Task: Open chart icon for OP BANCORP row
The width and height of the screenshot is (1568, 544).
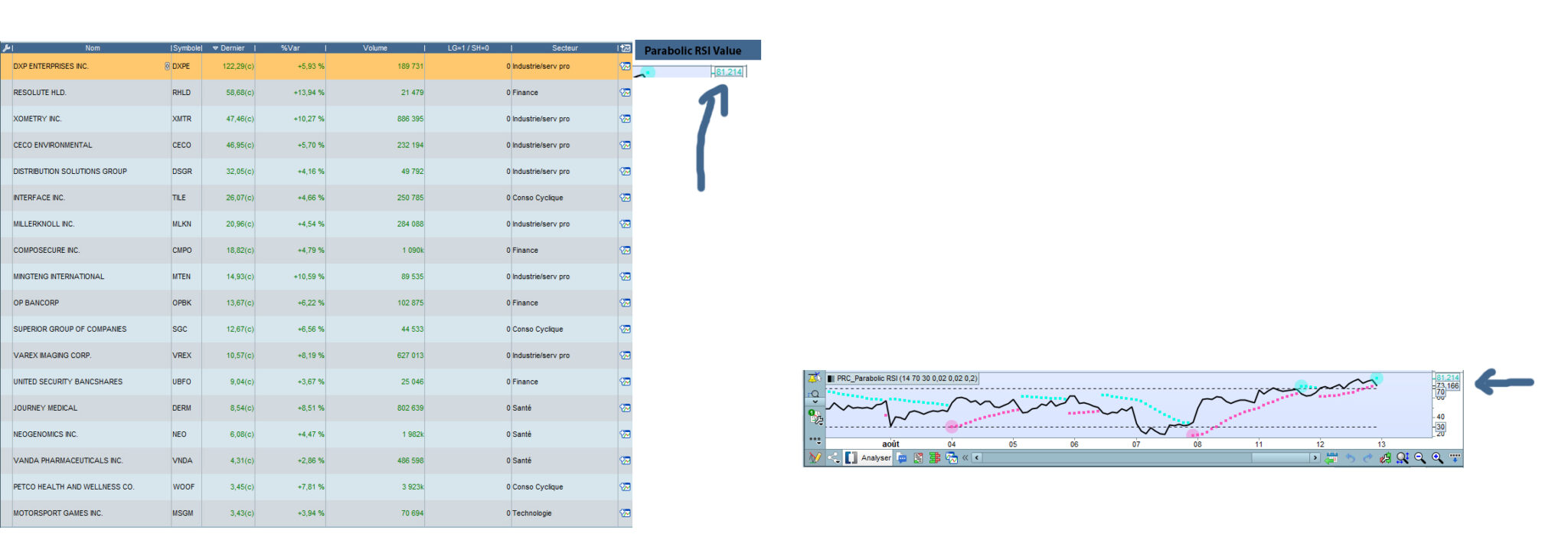Action: [626, 303]
